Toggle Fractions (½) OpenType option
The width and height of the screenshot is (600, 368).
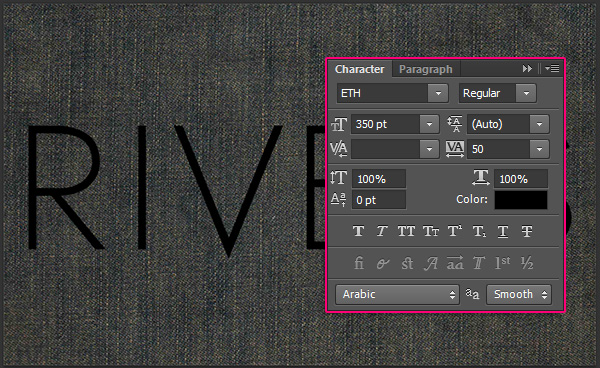coord(527,263)
